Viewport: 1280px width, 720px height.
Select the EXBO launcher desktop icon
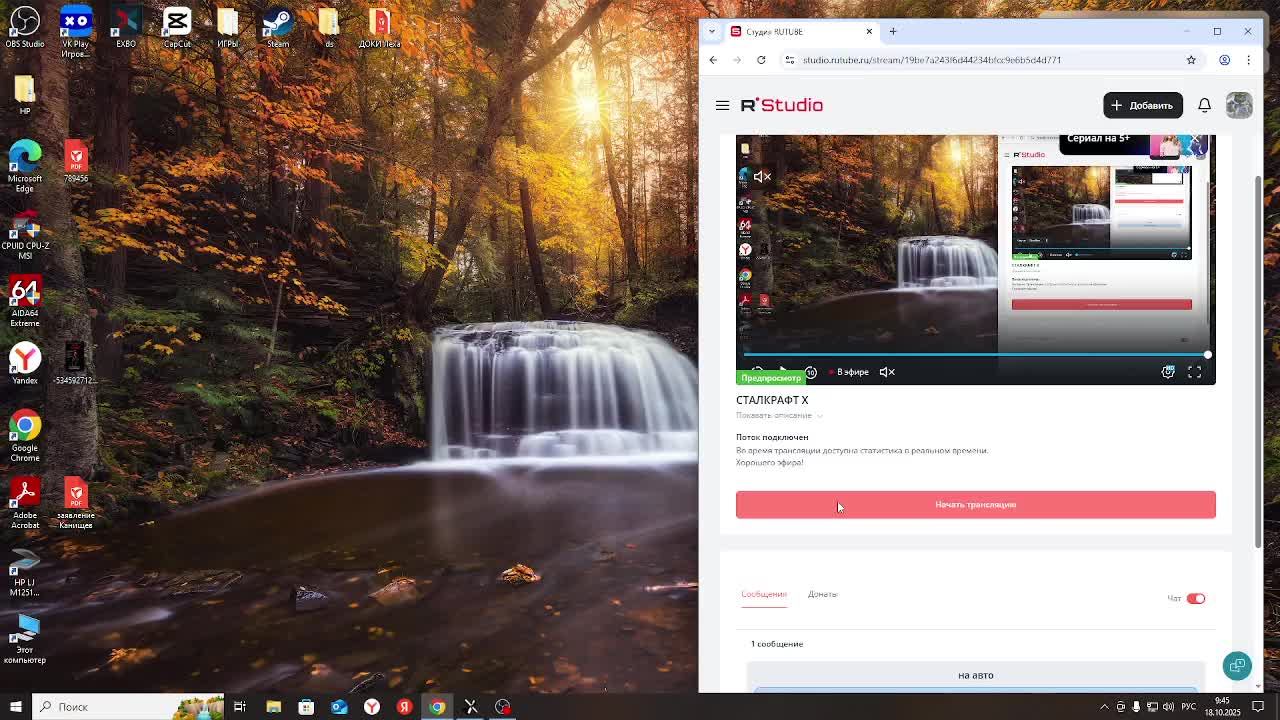pos(126,27)
